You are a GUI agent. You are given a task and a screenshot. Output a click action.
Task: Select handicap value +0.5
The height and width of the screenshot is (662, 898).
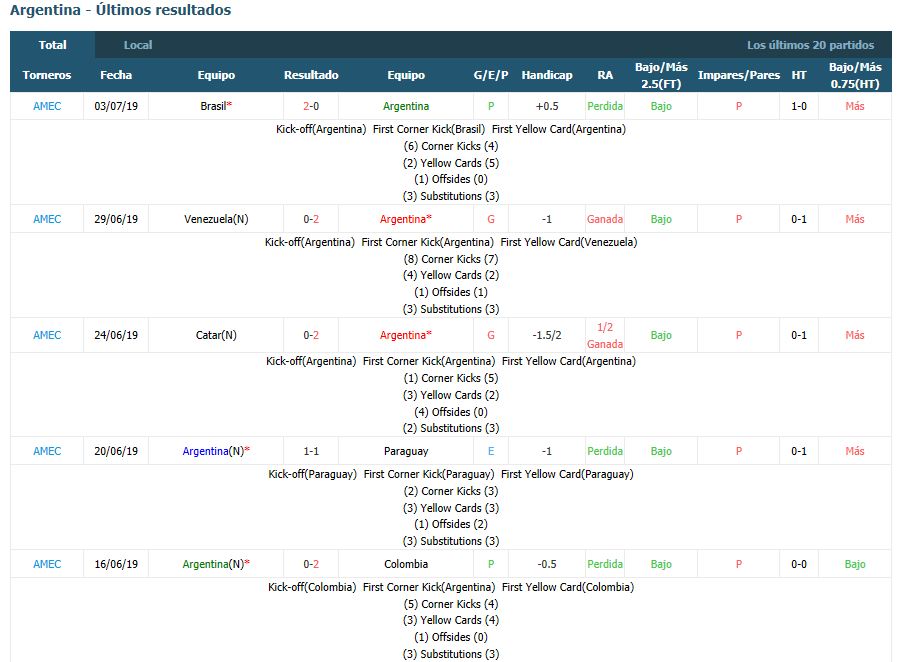pos(547,106)
